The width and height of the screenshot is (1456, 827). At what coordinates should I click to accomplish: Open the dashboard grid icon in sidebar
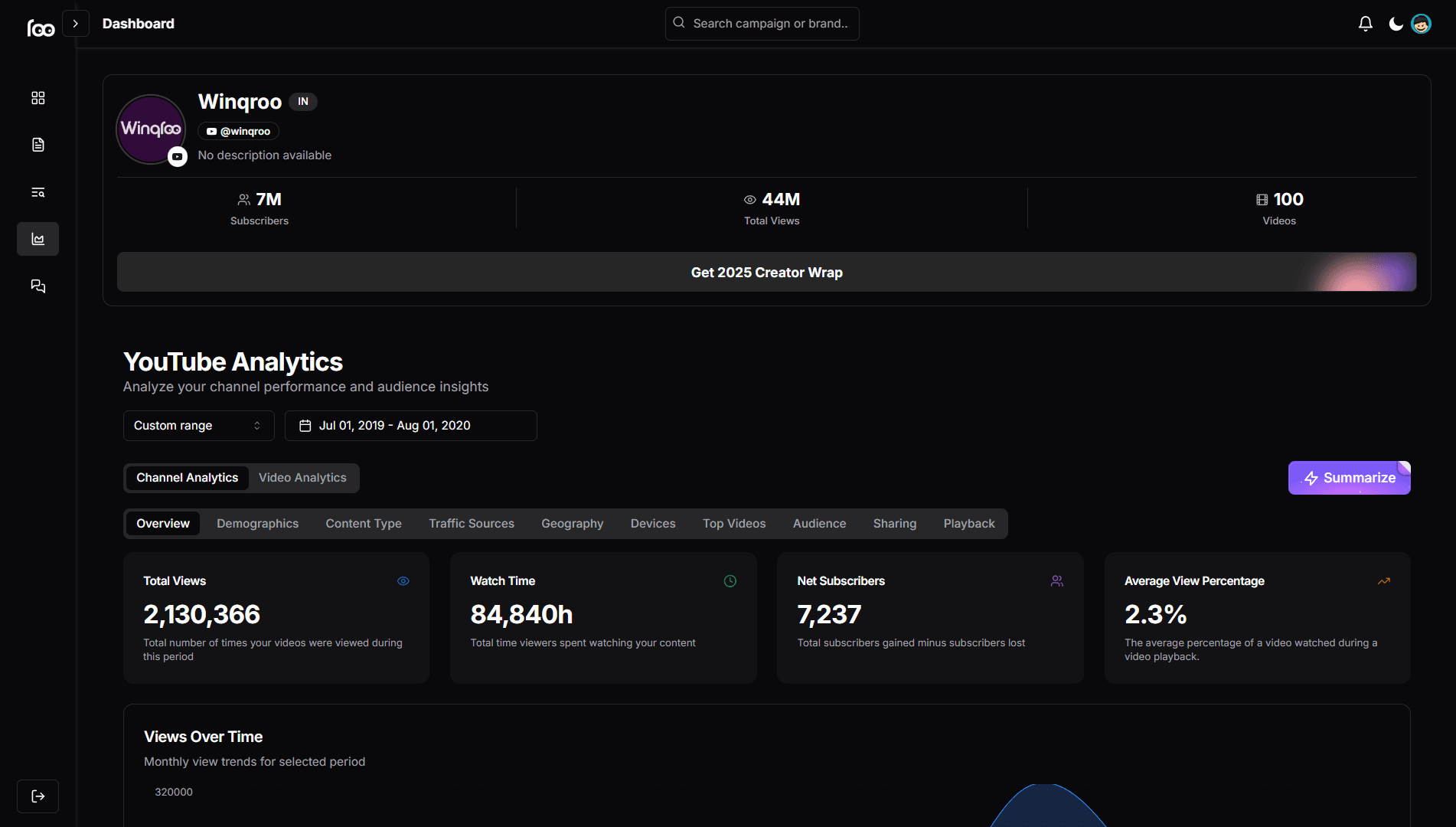[x=38, y=98]
